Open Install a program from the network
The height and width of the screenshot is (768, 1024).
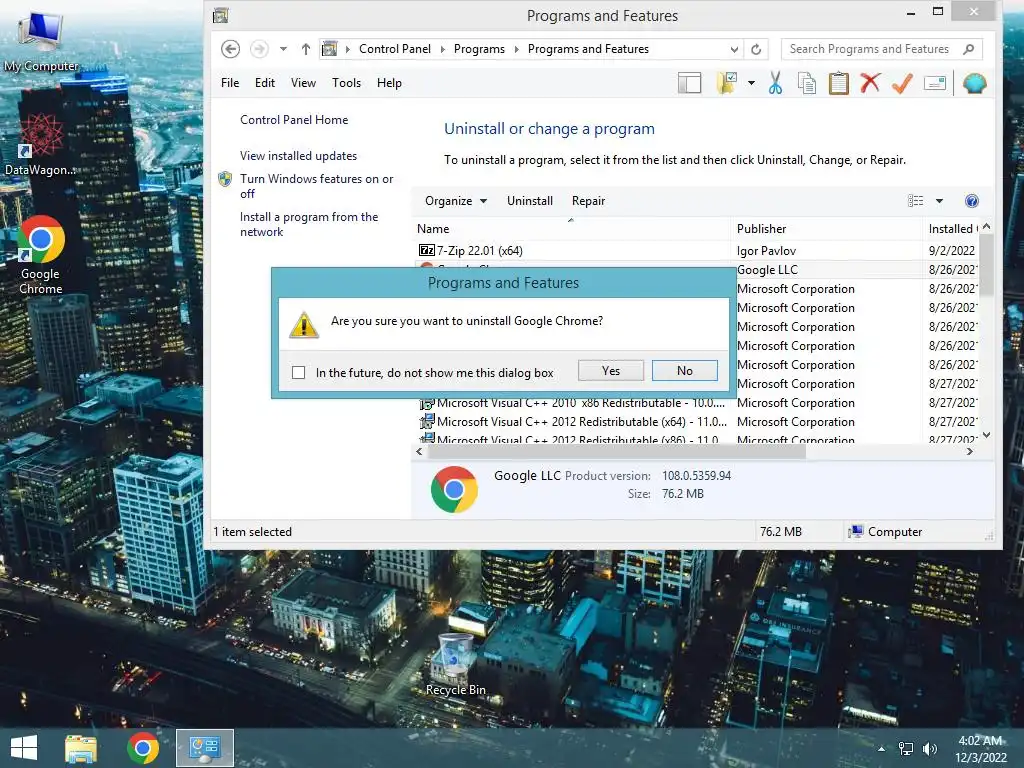pyautogui.click(x=309, y=224)
